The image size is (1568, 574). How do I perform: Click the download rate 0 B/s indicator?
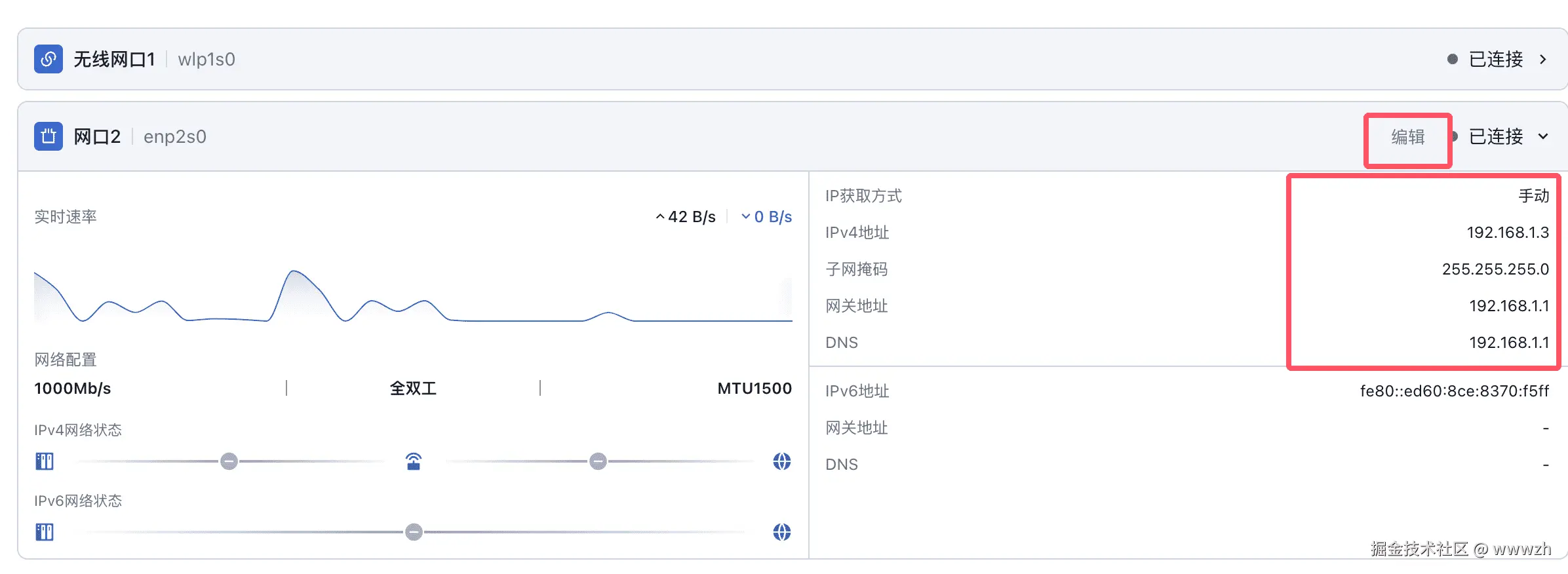tap(767, 217)
